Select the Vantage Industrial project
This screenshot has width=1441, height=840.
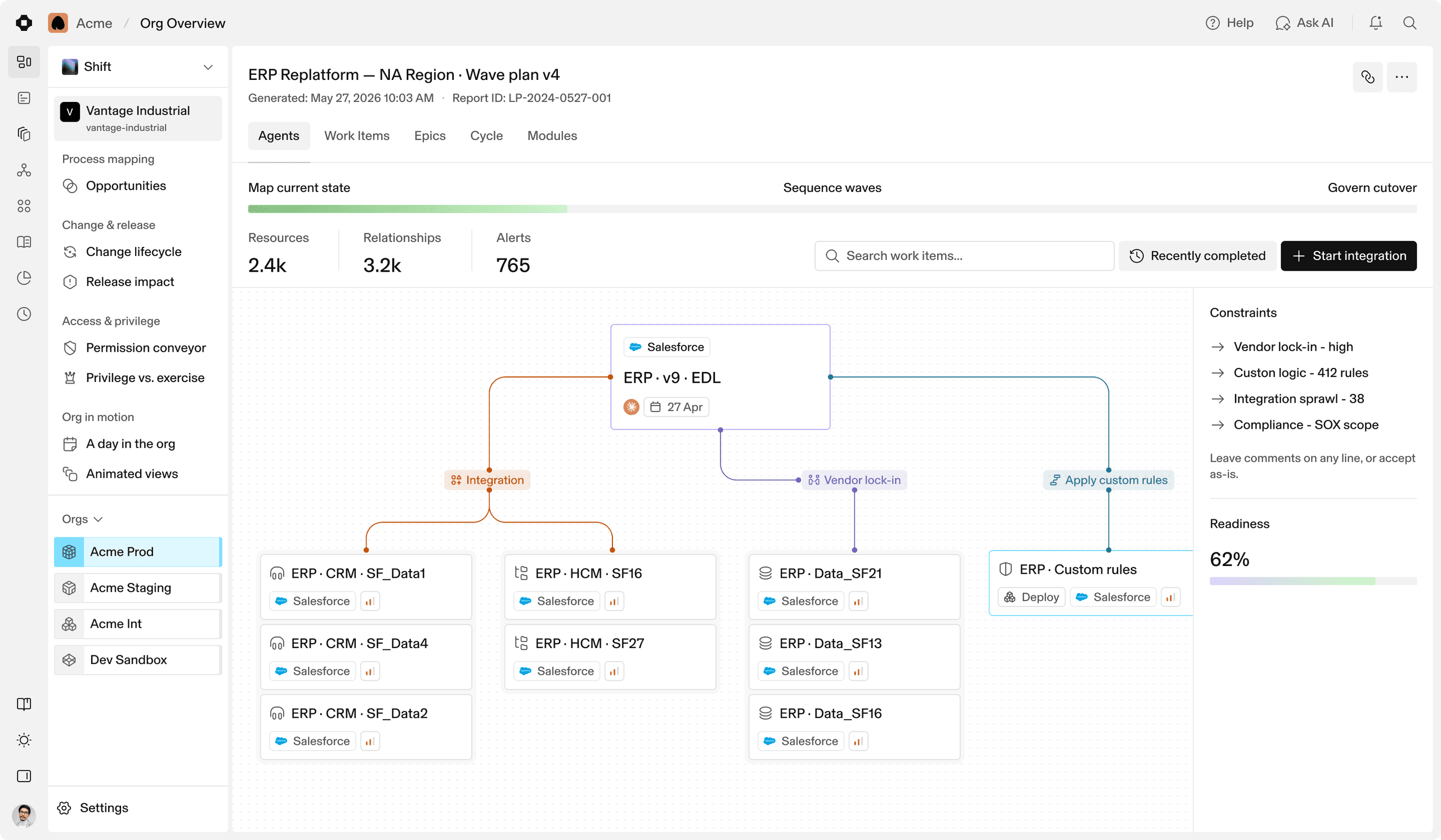pyautogui.click(x=138, y=118)
